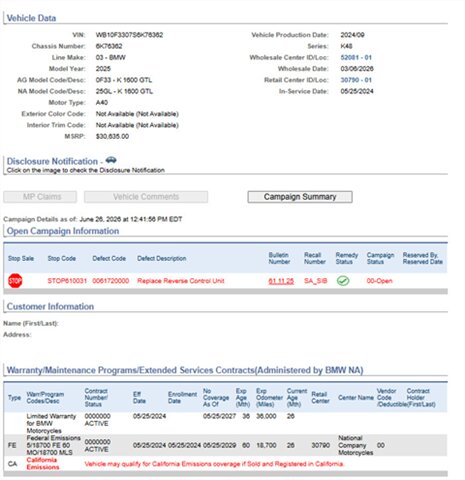Click the red STOP sale icon
This screenshot has width=465, height=480.
coord(15,281)
